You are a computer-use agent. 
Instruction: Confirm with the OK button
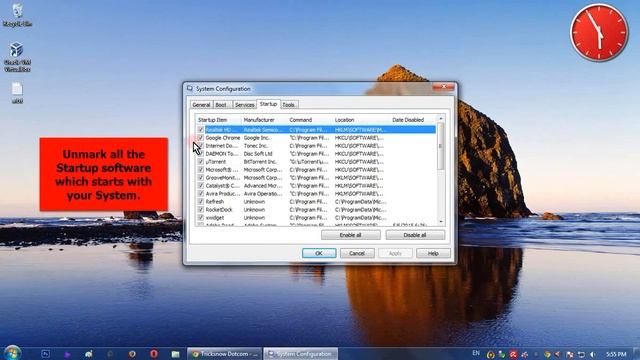[x=319, y=253]
